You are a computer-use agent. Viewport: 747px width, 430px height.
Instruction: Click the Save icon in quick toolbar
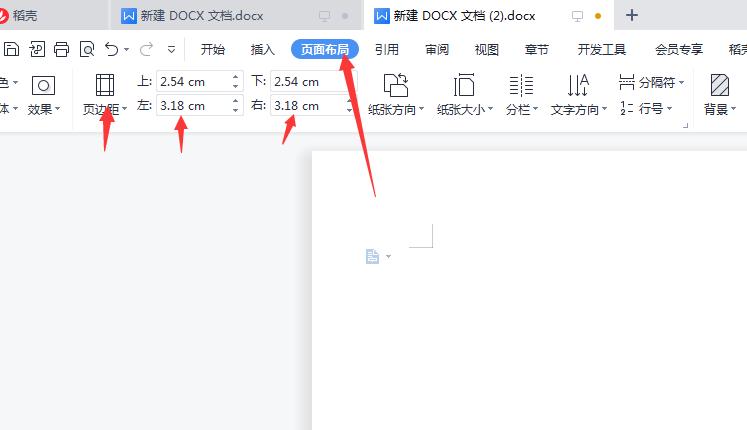pos(11,49)
